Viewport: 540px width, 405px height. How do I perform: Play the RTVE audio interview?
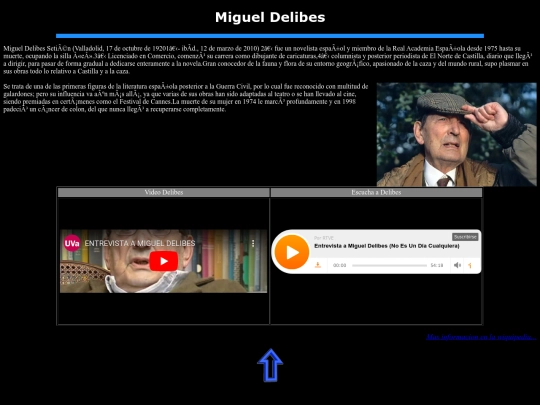point(292,252)
